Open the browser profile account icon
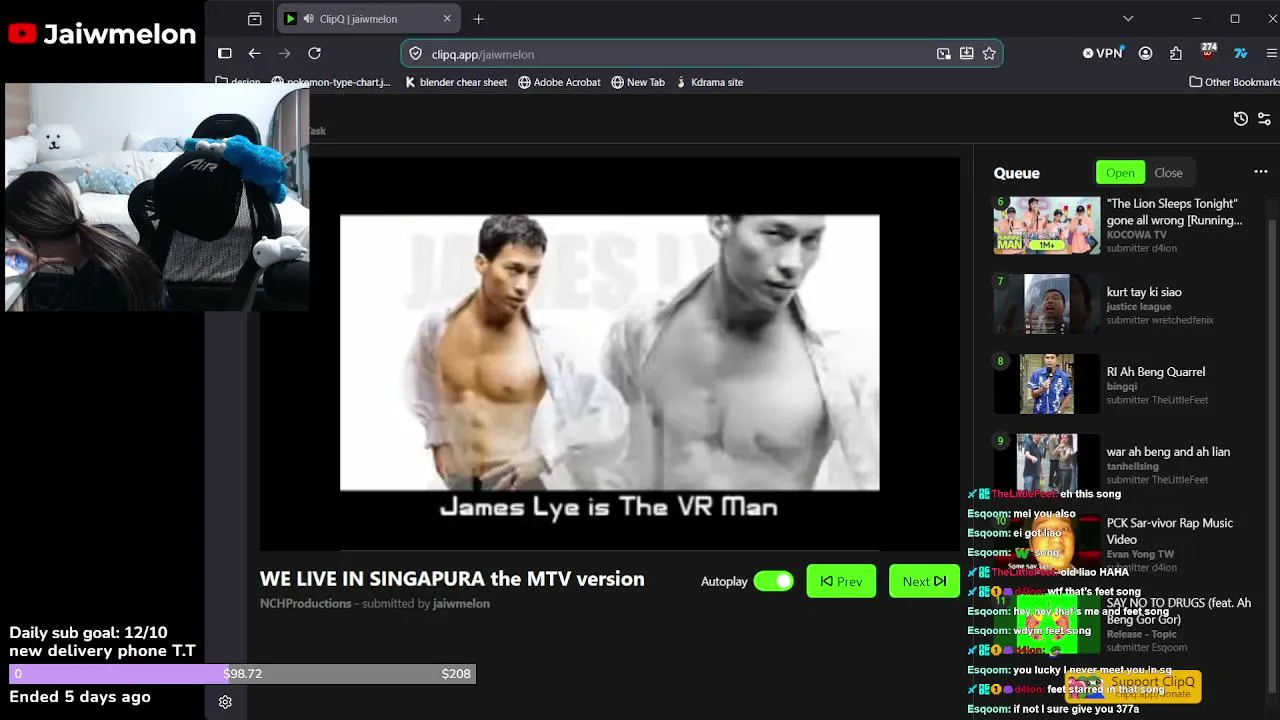Viewport: 1280px width, 720px height. [x=1146, y=54]
